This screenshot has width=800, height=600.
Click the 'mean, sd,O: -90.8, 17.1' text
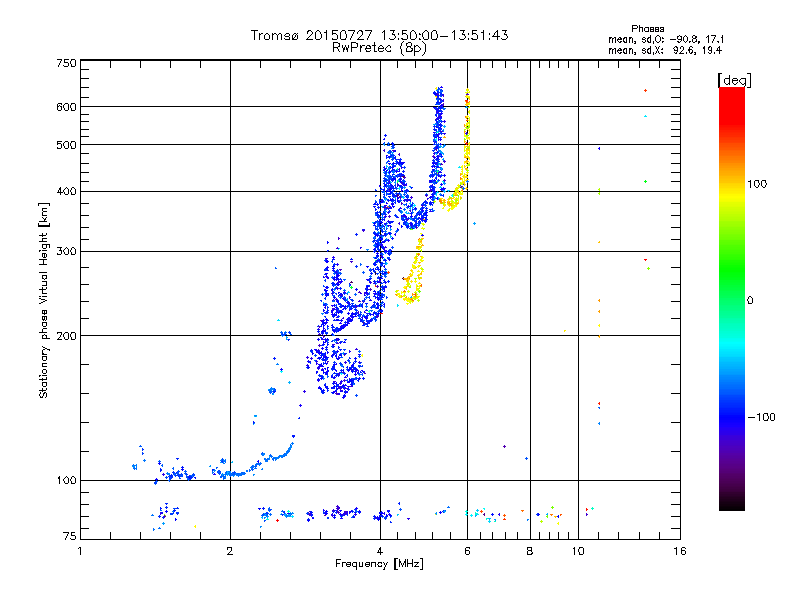[x=666, y=39]
